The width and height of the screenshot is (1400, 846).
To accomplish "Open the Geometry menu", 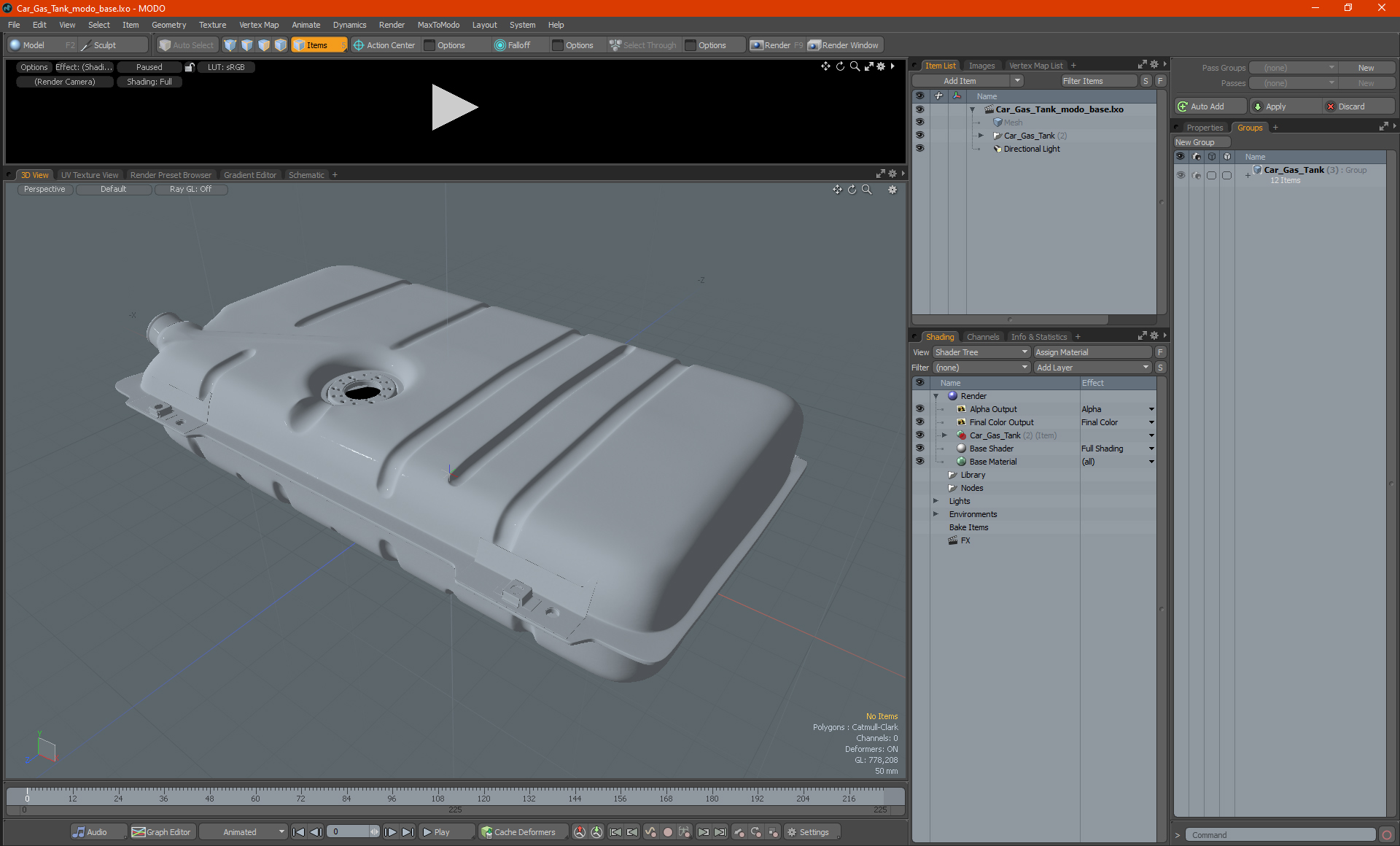I will (168, 25).
